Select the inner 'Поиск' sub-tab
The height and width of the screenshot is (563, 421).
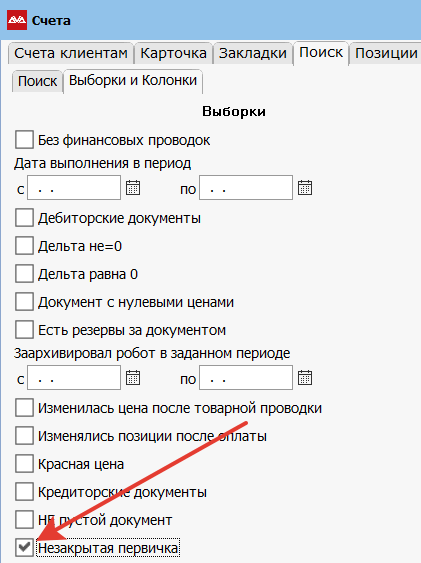37,81
